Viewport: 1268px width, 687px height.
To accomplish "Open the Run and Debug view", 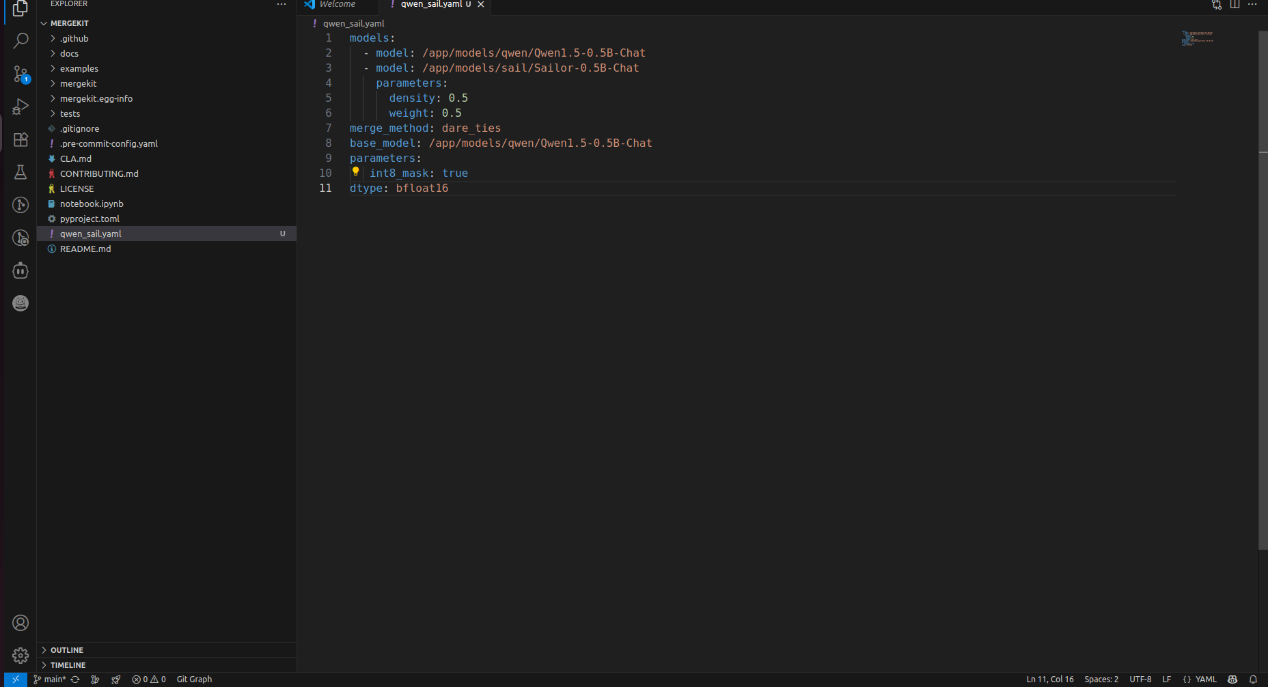I will click(20, 107).
